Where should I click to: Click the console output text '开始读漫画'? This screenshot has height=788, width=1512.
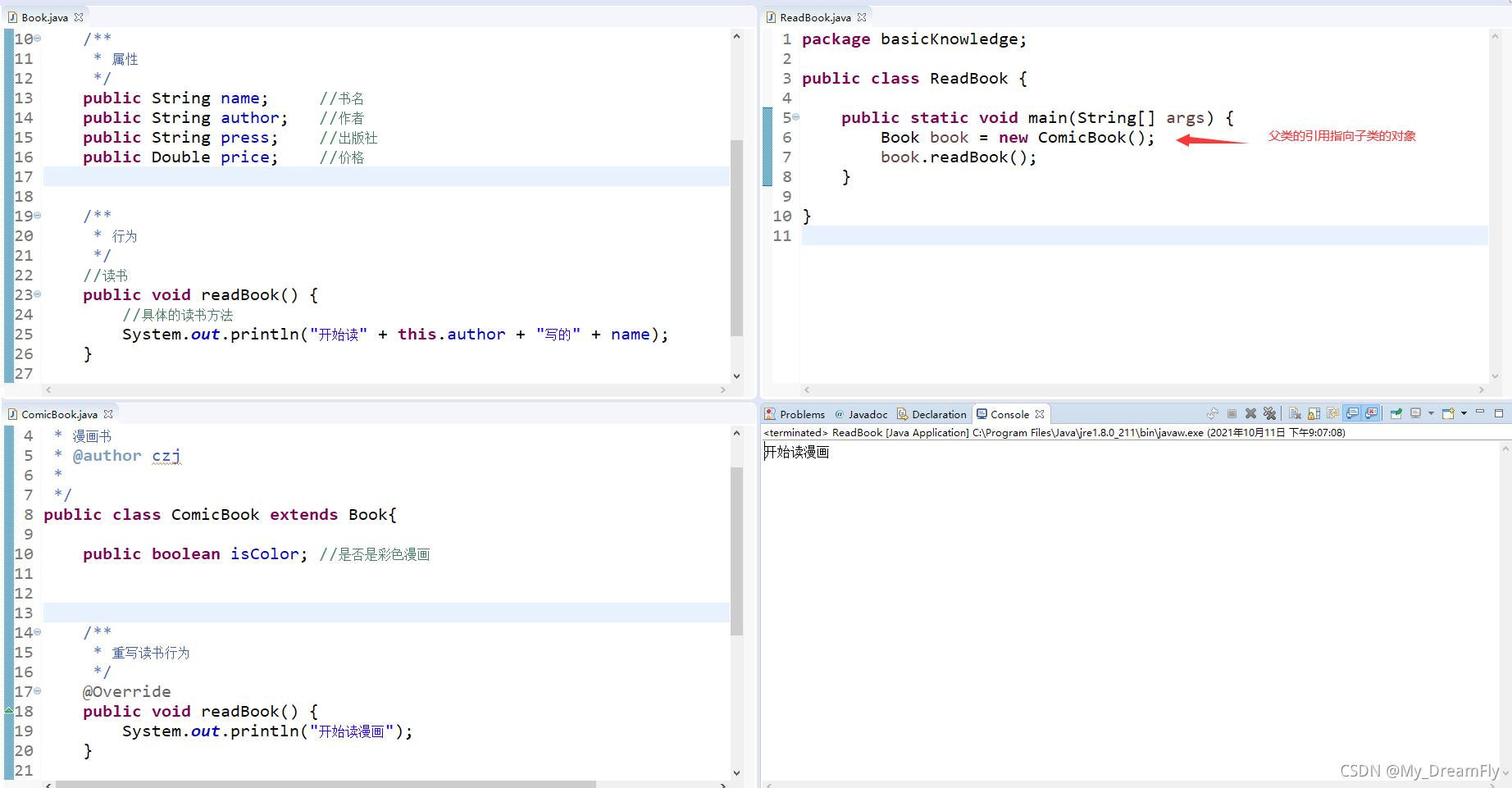796,452
